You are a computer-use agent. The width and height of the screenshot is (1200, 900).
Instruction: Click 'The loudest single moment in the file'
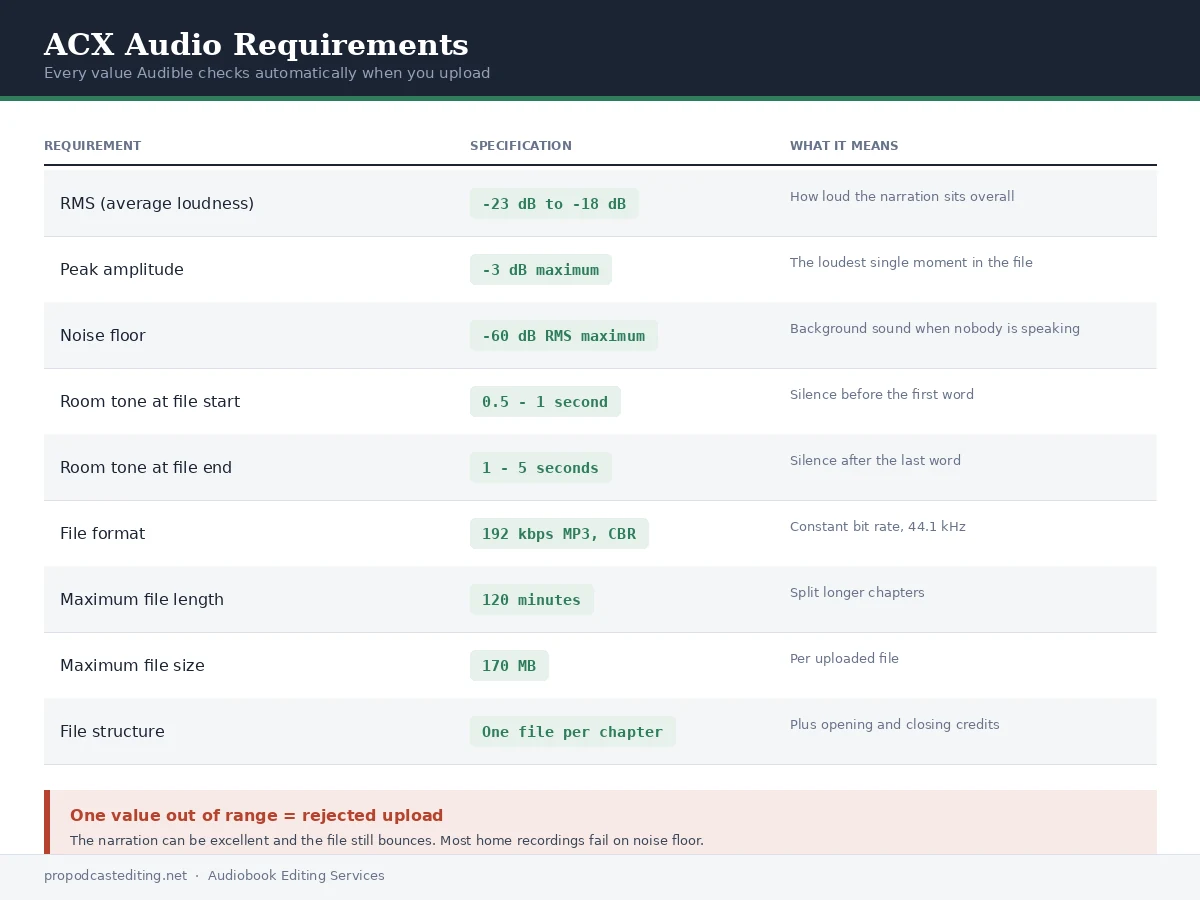point(911,263)
